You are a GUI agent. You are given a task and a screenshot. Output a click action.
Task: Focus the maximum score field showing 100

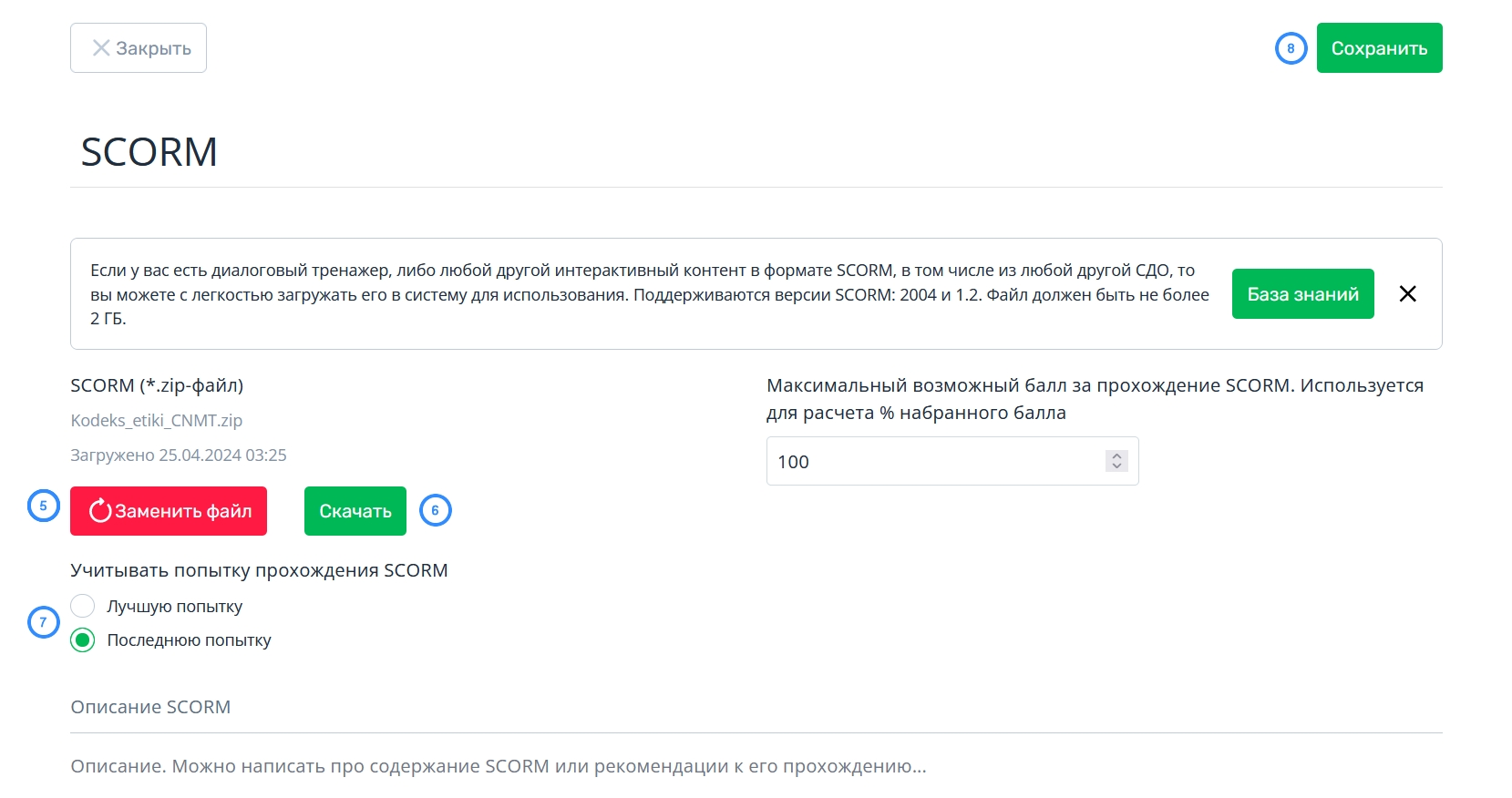click(952, 461)
